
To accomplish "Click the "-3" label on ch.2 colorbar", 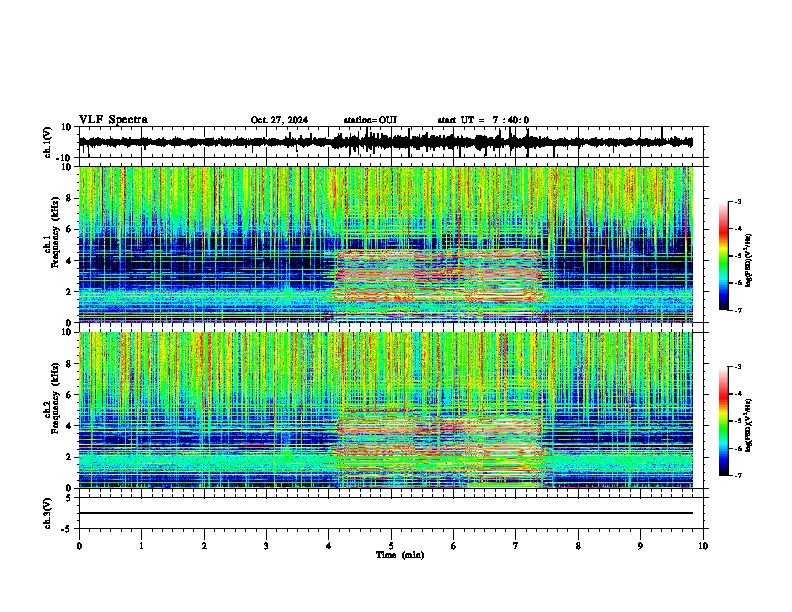I will pos(737,367).
